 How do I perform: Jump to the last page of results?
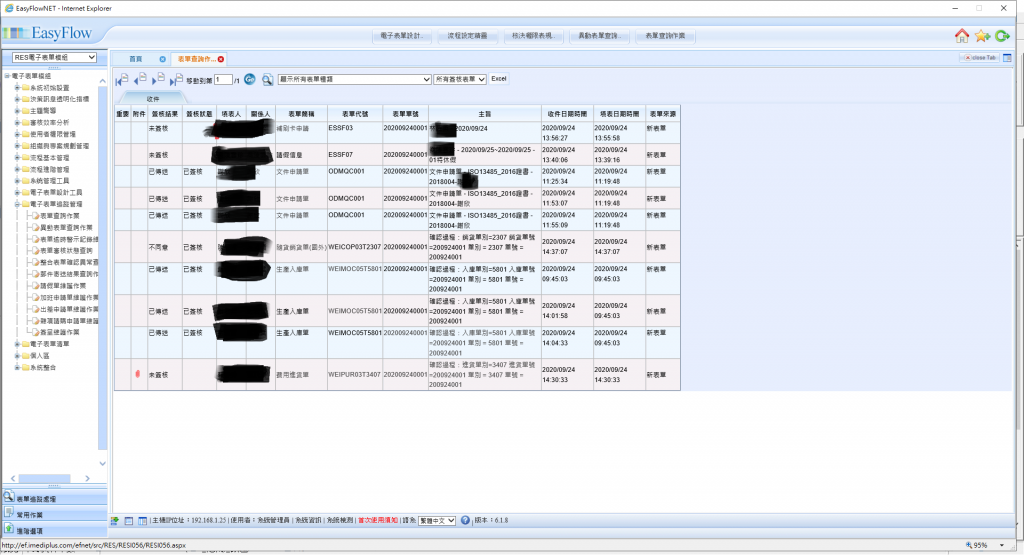(x=176, y=80)
